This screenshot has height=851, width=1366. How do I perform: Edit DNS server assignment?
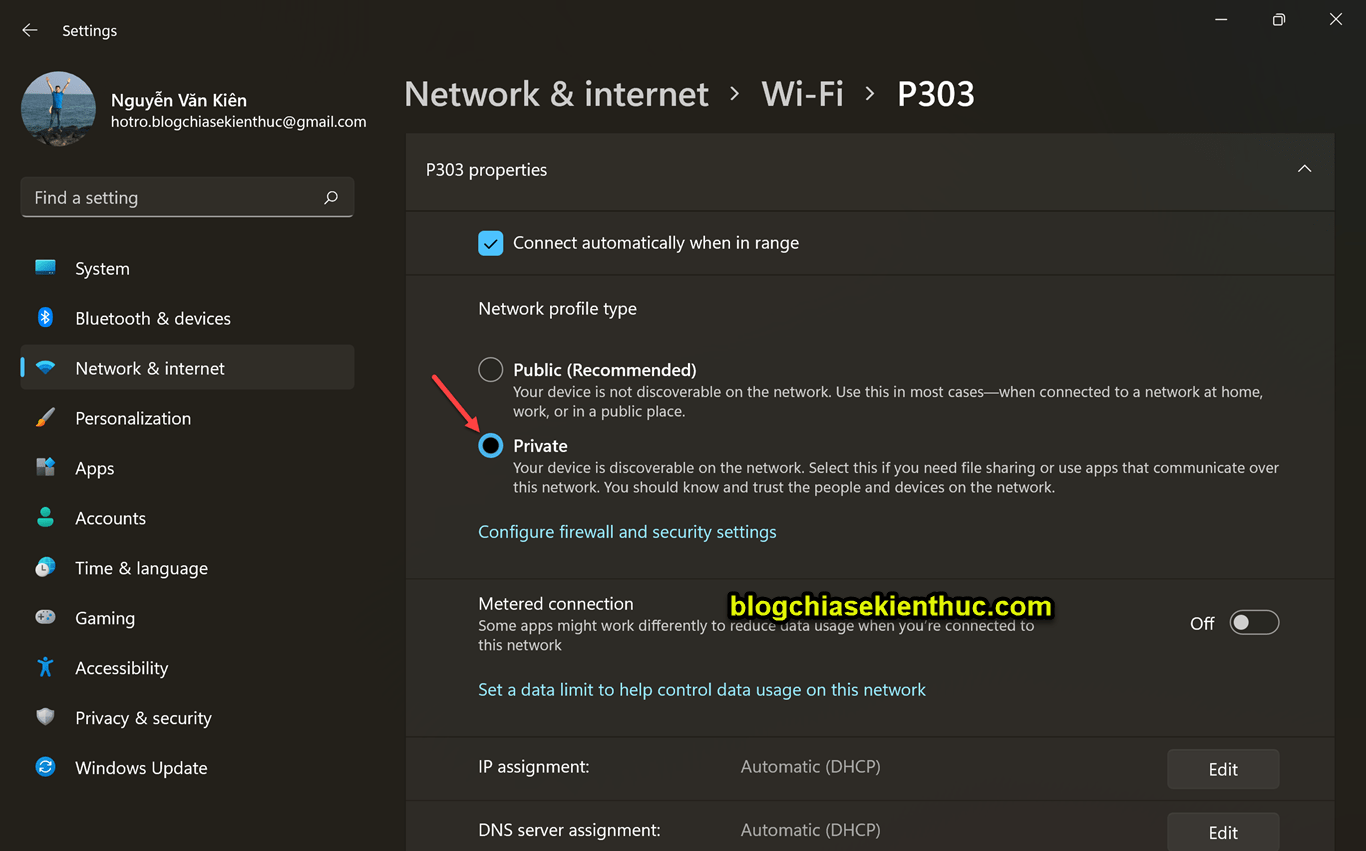[1223, 832]
